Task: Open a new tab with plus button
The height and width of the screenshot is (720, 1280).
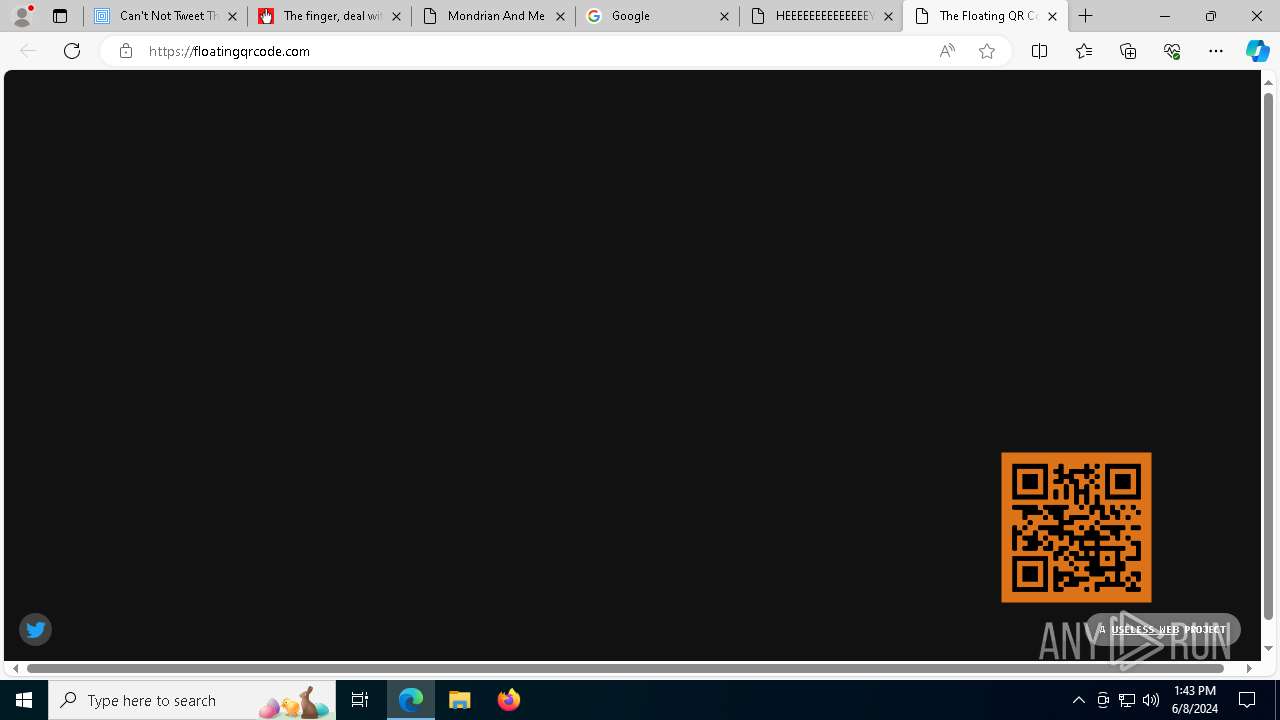Action: (x=1086, y=16)
